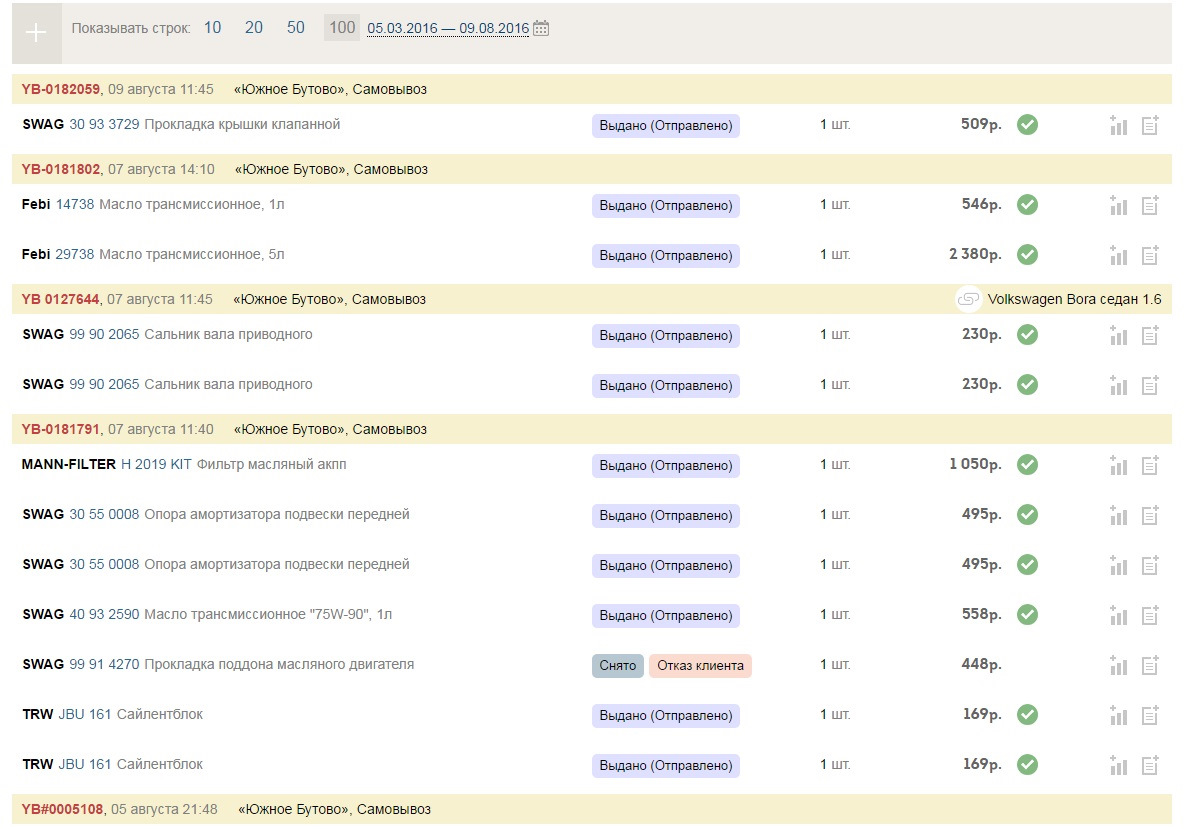This screenshot has height=829, width=1188.
Task: Click the 'Отказ клиента' status badge
Action: pos(700,666)
